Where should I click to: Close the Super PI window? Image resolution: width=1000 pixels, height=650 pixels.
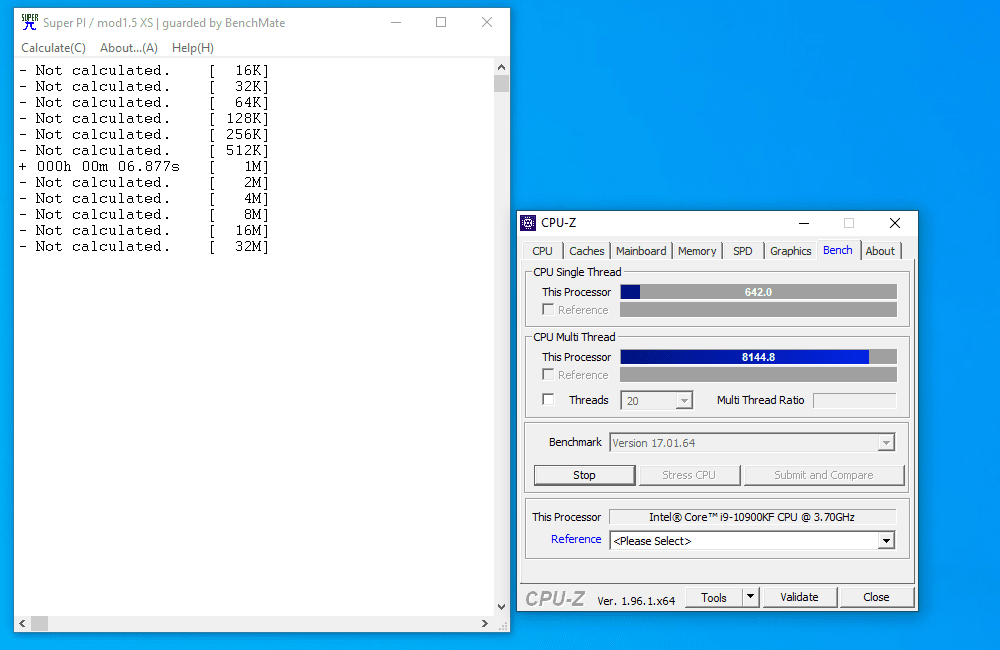point(487,22)
